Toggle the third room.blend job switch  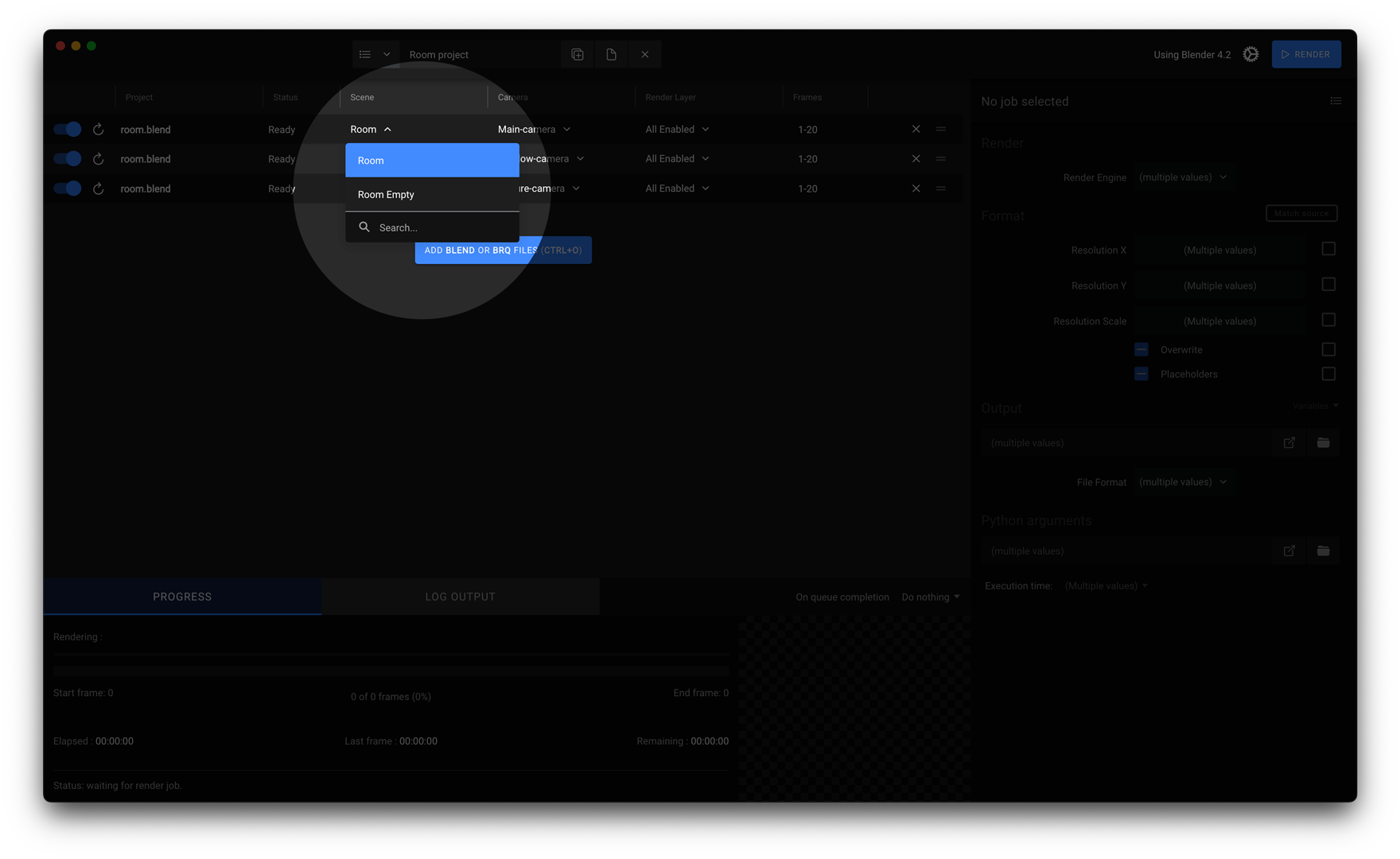click(x=68, y=189)
